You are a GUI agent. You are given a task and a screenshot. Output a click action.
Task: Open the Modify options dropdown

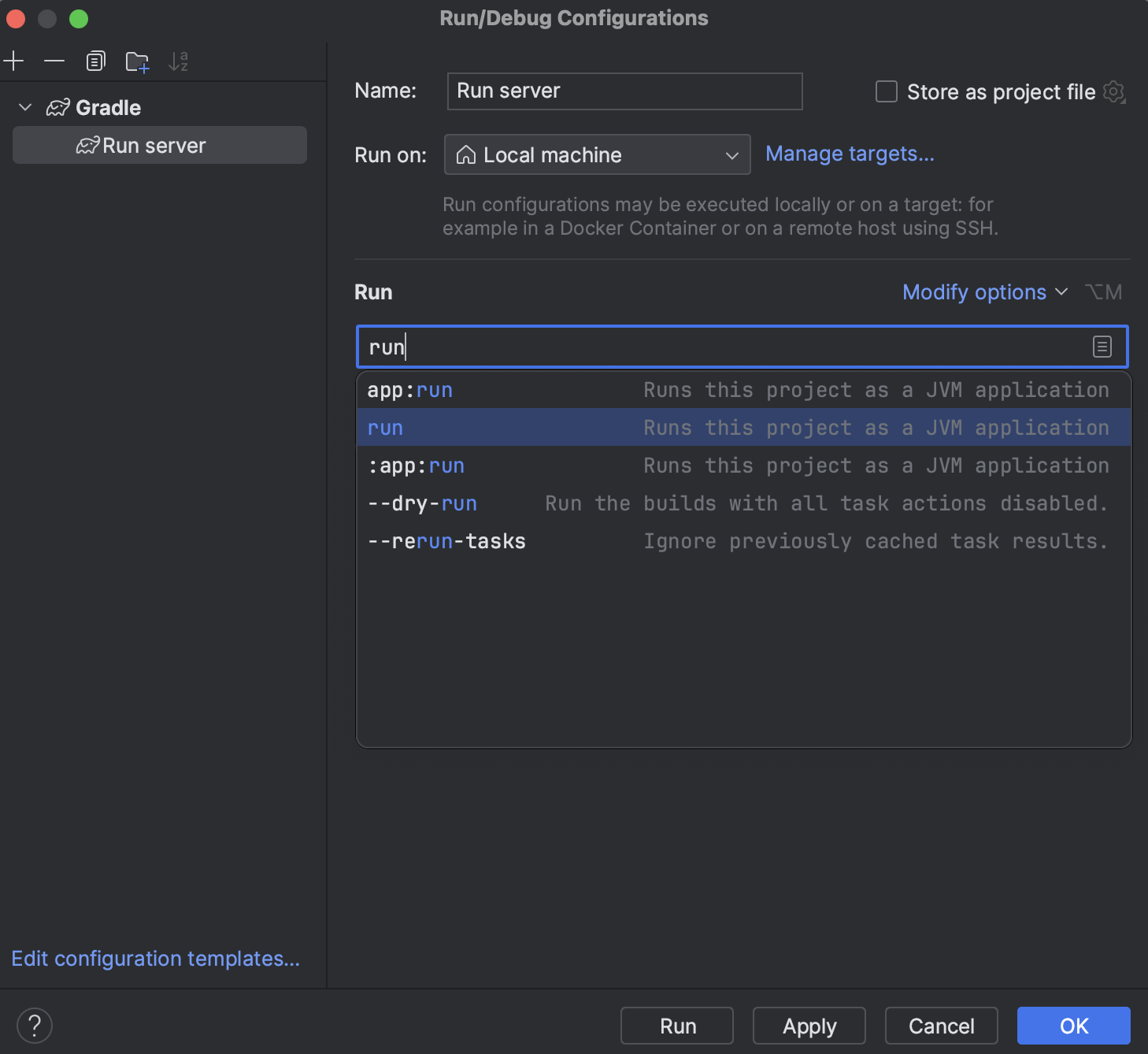click(x=983, y=292)
